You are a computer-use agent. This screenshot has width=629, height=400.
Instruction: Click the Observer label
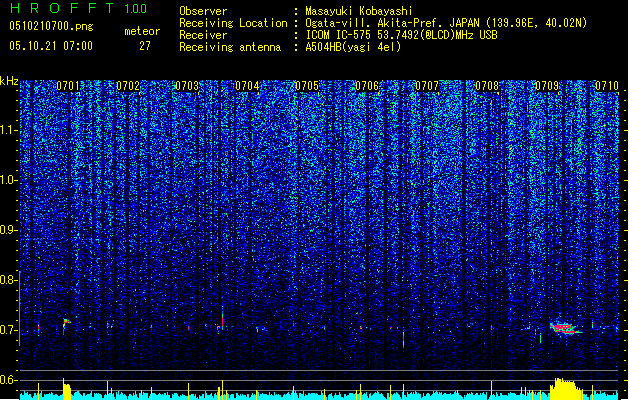point(203,11)
